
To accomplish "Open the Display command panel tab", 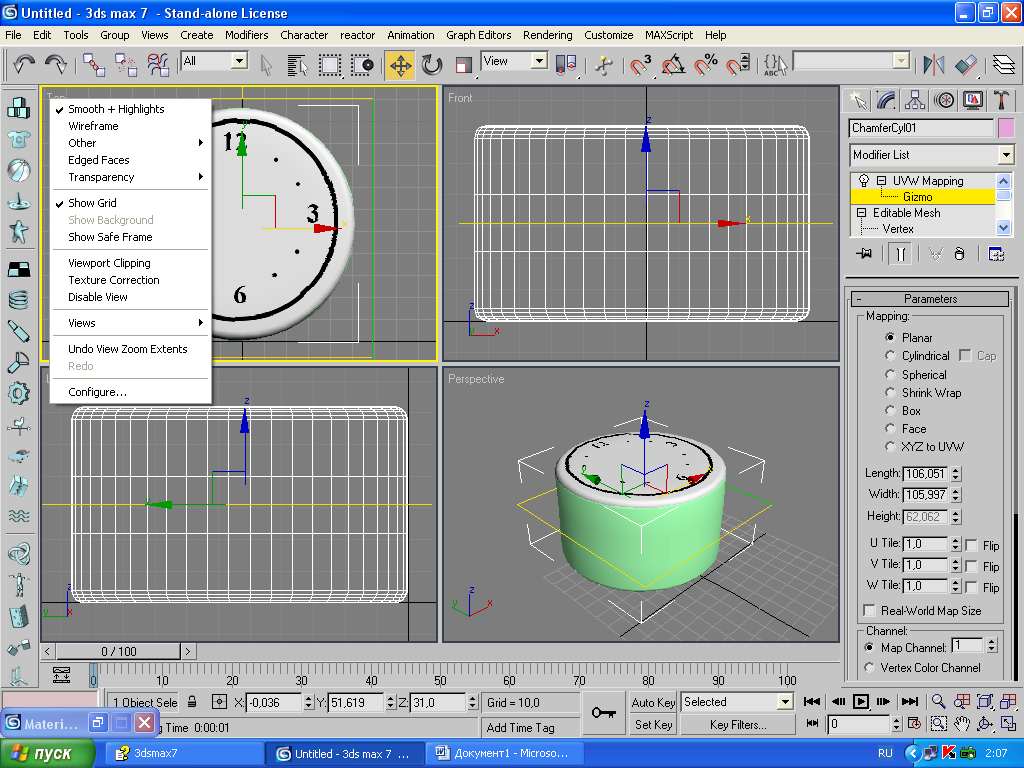I will click(973, 100).
